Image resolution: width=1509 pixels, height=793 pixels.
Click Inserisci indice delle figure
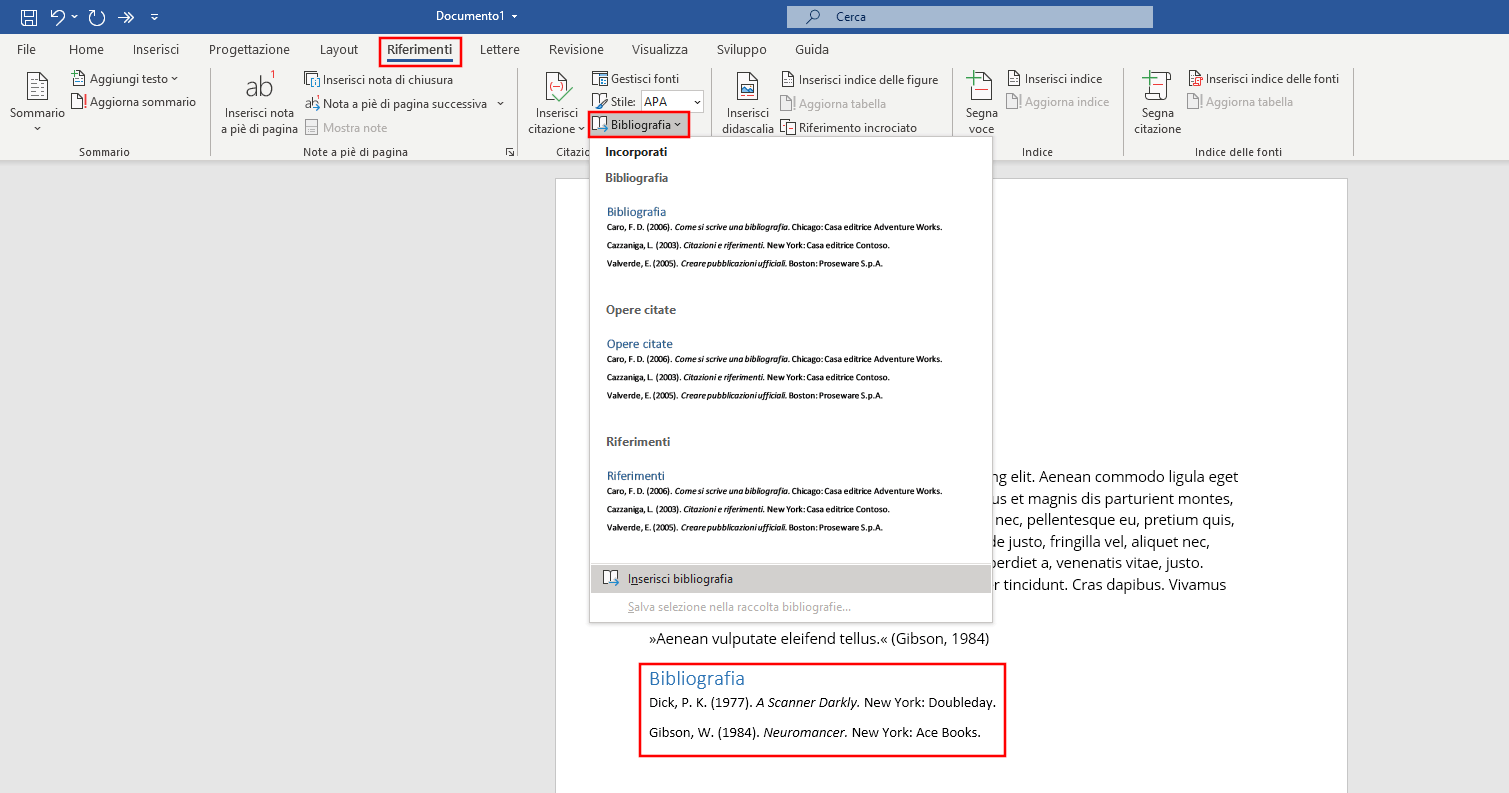[x=859, y=80]
